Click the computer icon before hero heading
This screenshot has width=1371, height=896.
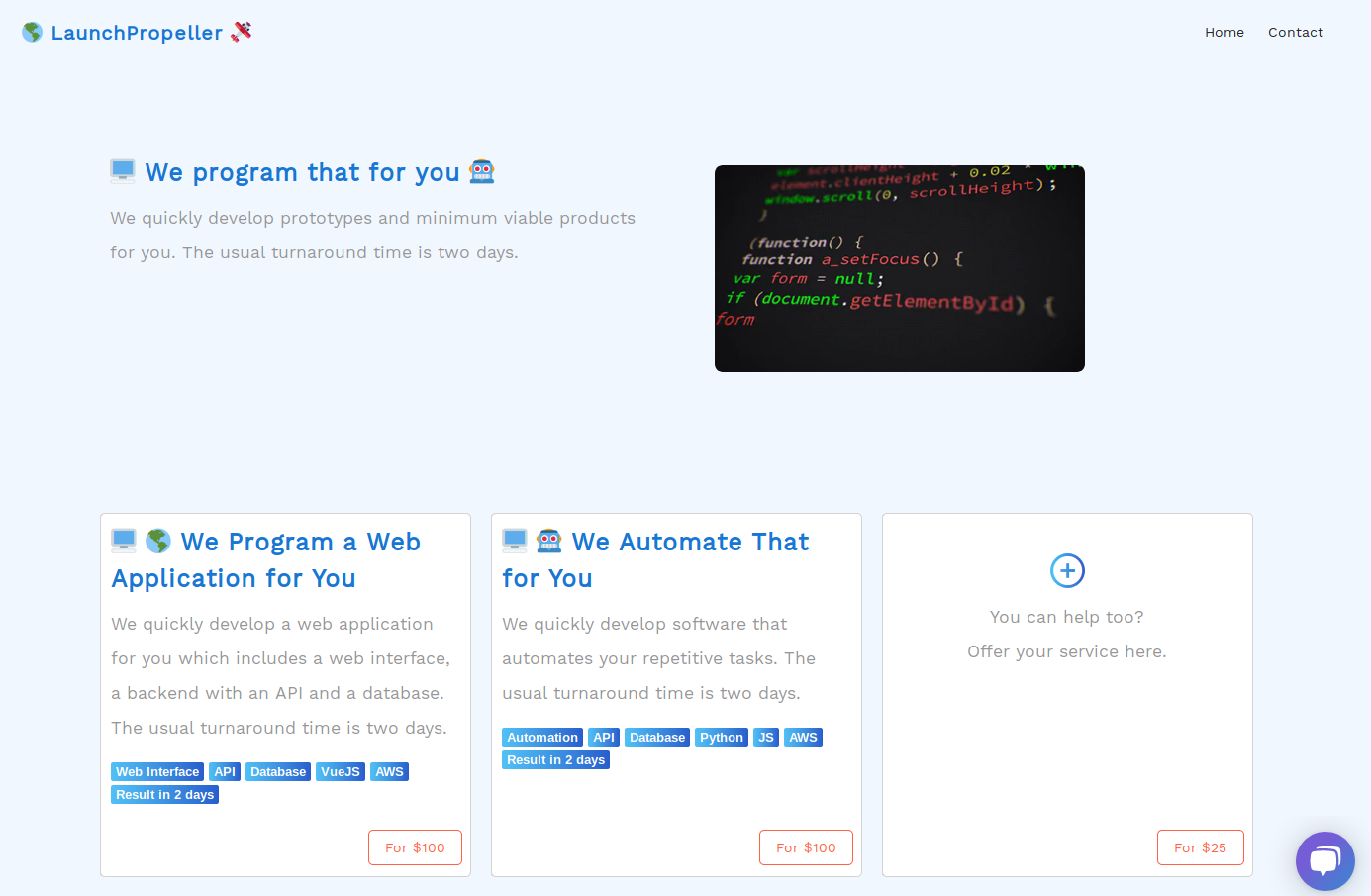[x=123, y=171]
